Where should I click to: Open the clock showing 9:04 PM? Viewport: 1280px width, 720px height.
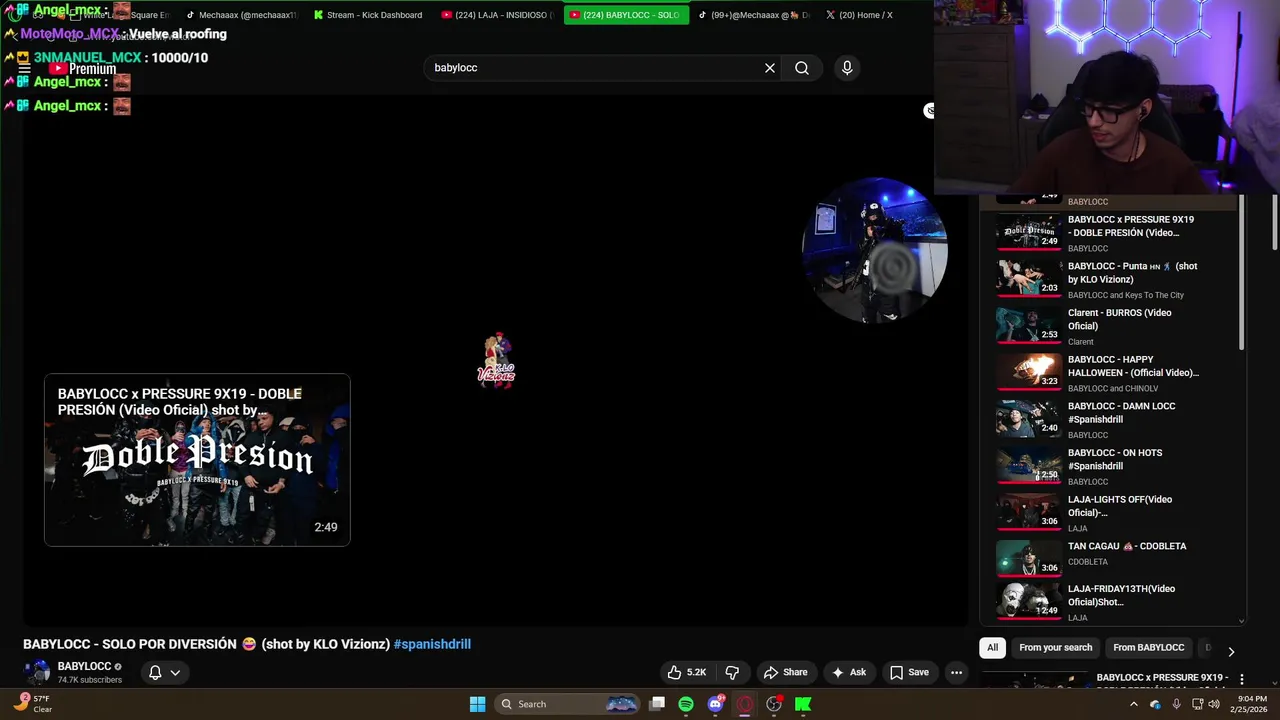click(x=1251, y=704)
